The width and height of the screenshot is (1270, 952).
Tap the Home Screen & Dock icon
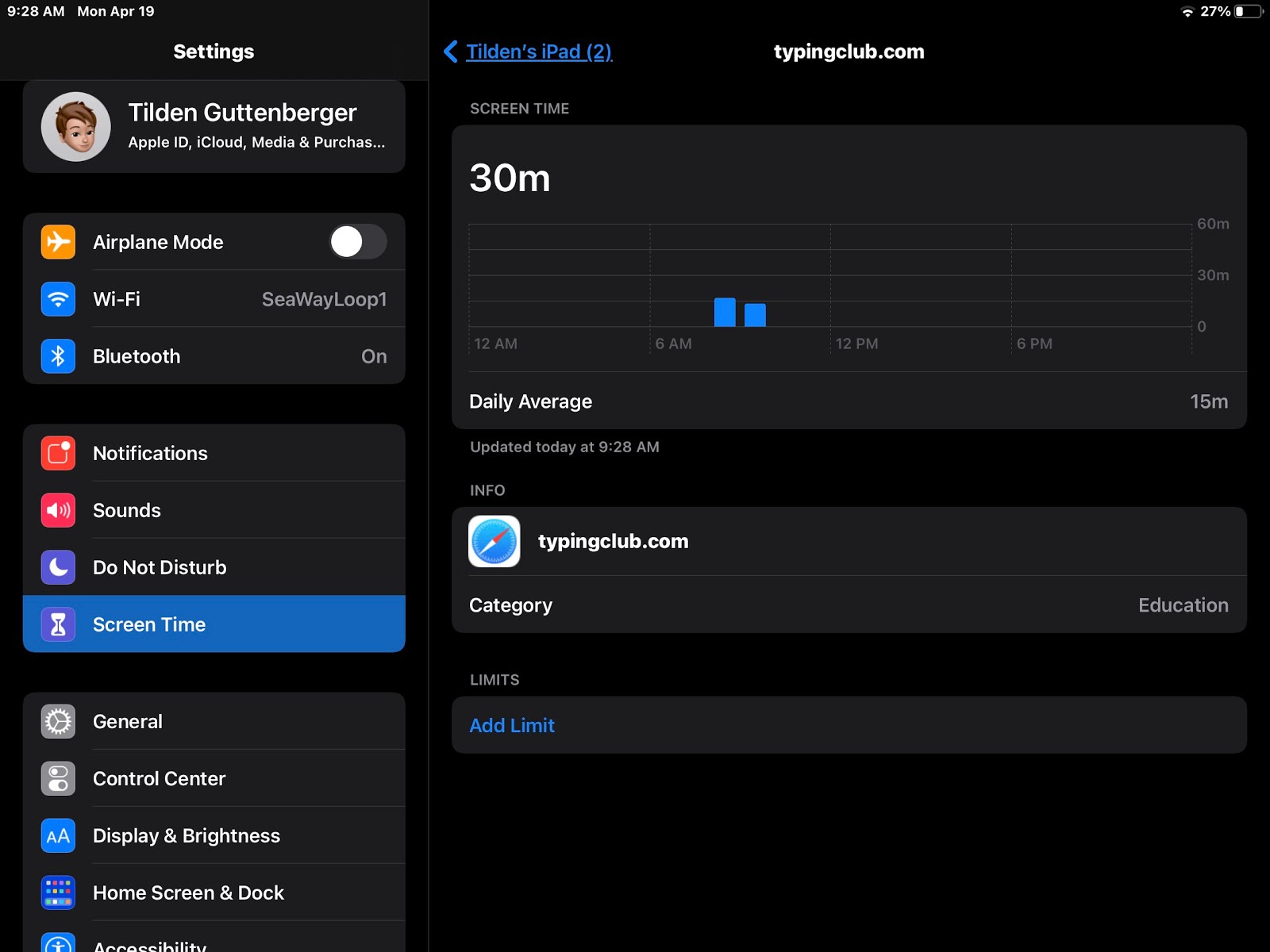[x=58, y=892]
